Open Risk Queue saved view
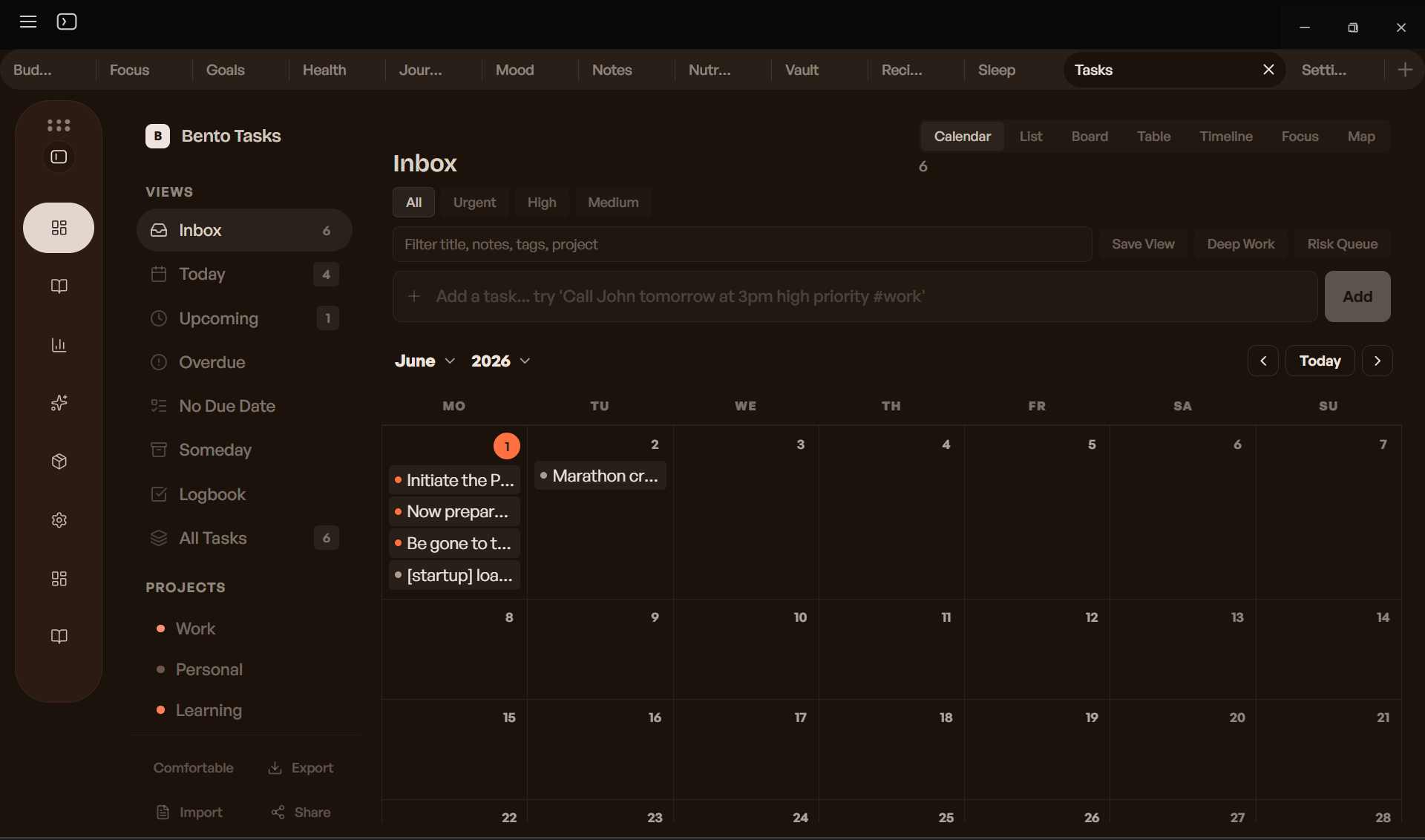1425x840 pixels. point(1342,244)
